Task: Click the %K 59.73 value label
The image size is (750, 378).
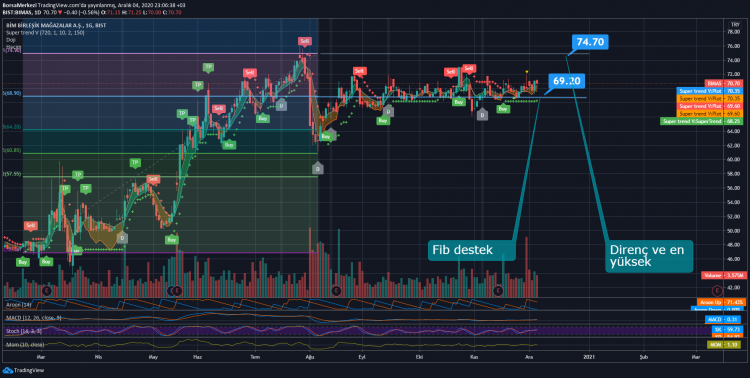Action: click(727, 330)
